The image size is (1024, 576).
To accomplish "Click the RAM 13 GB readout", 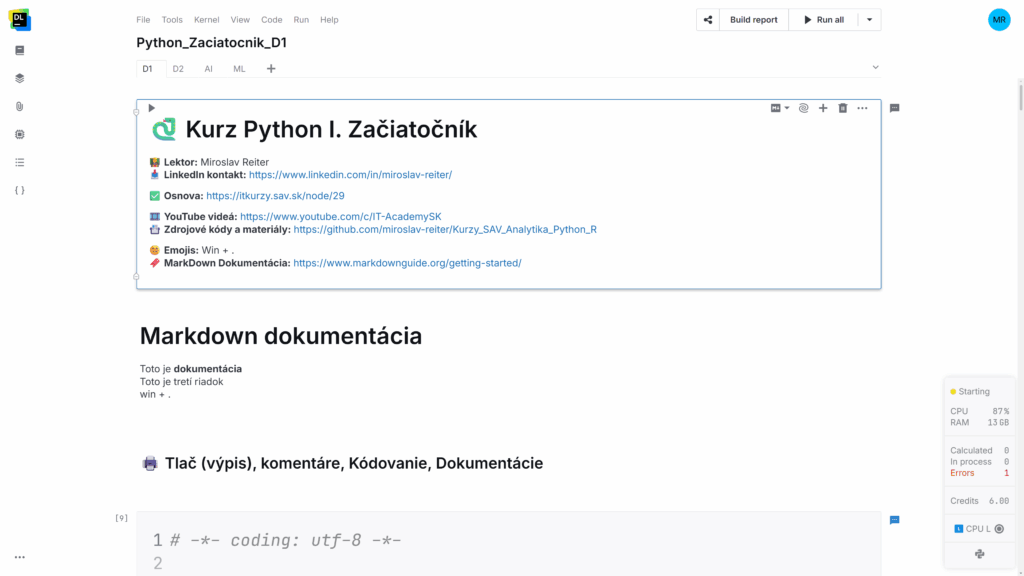I will [979, 423].
